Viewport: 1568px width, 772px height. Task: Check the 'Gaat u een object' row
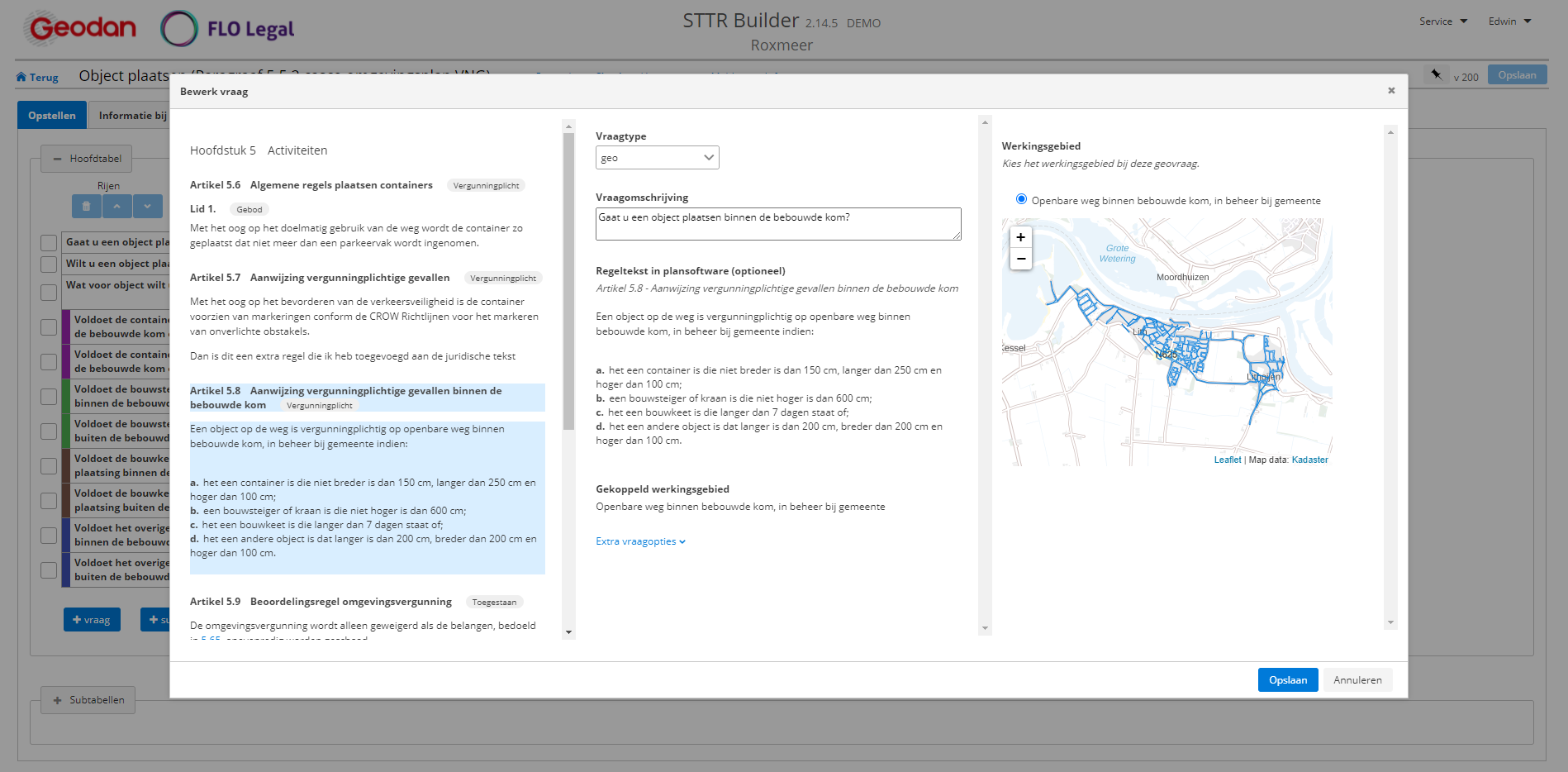click(49, 243)
